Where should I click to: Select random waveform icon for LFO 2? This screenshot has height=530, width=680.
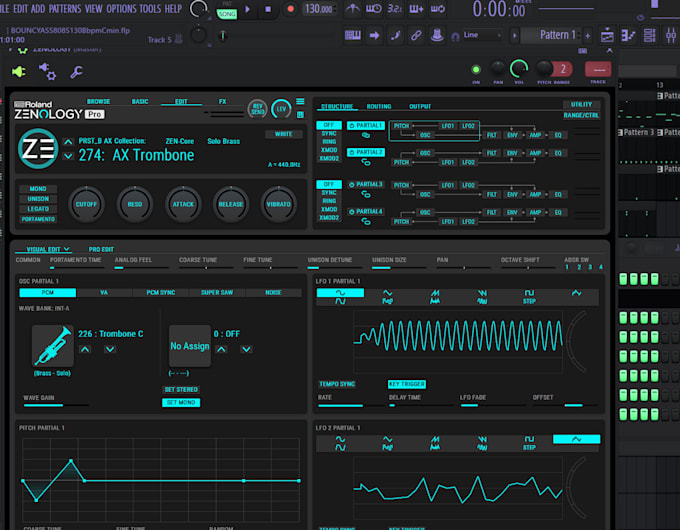click(x=576, y=439)
